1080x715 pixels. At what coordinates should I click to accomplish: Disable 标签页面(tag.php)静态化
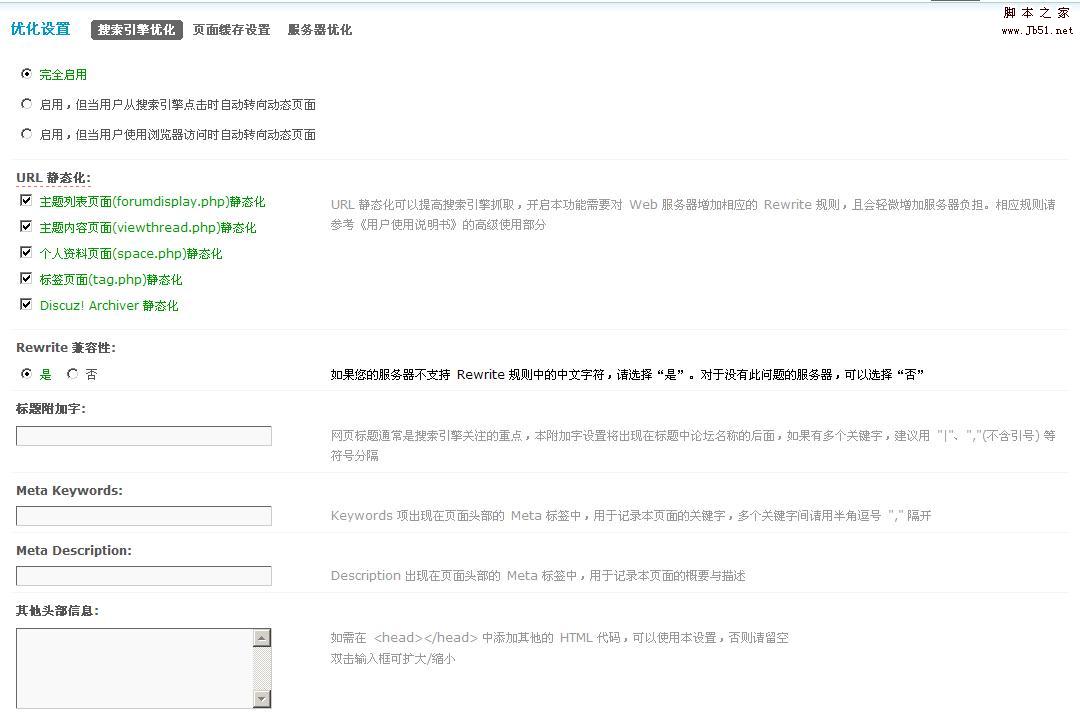click(26, 279)
